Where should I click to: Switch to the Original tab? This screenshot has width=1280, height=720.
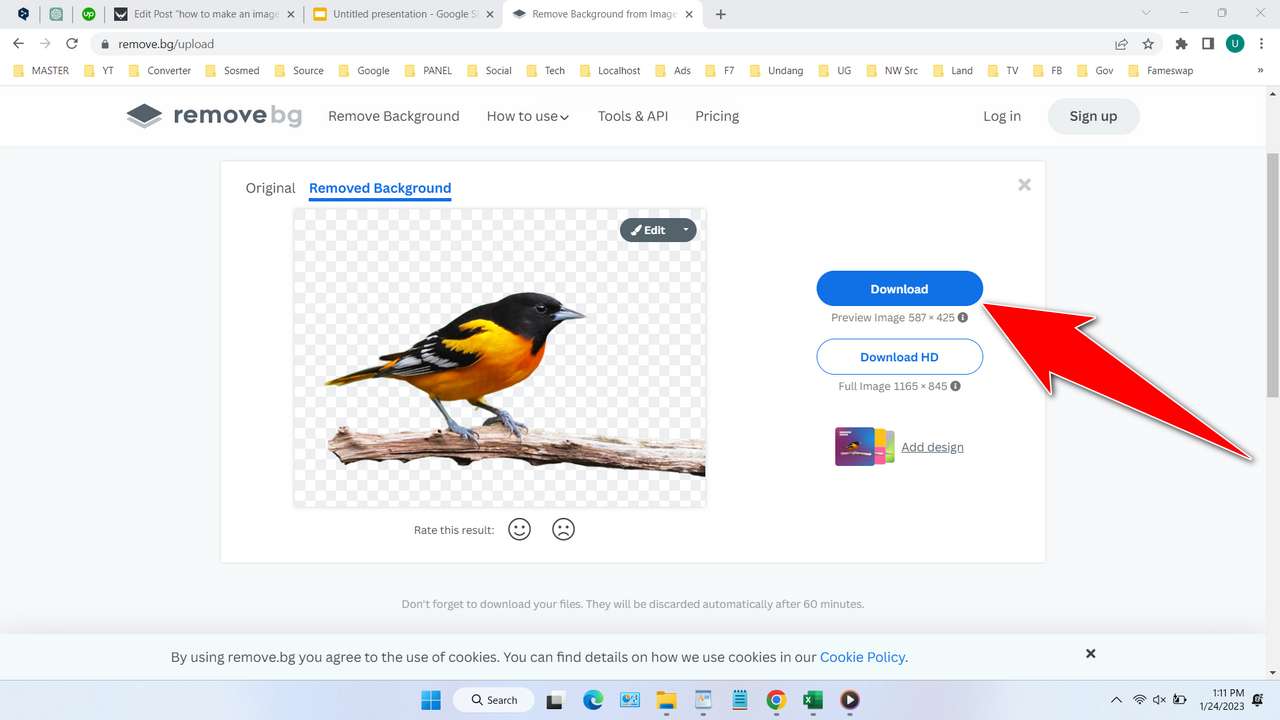coord(270,188)
